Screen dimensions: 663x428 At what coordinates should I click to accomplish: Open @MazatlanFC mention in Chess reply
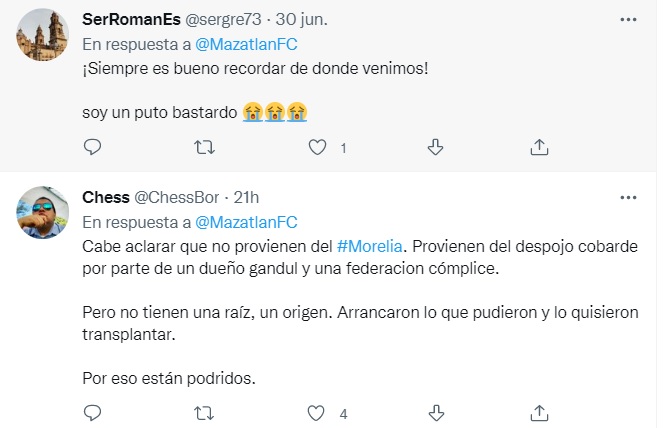click(x=244, y=221)
